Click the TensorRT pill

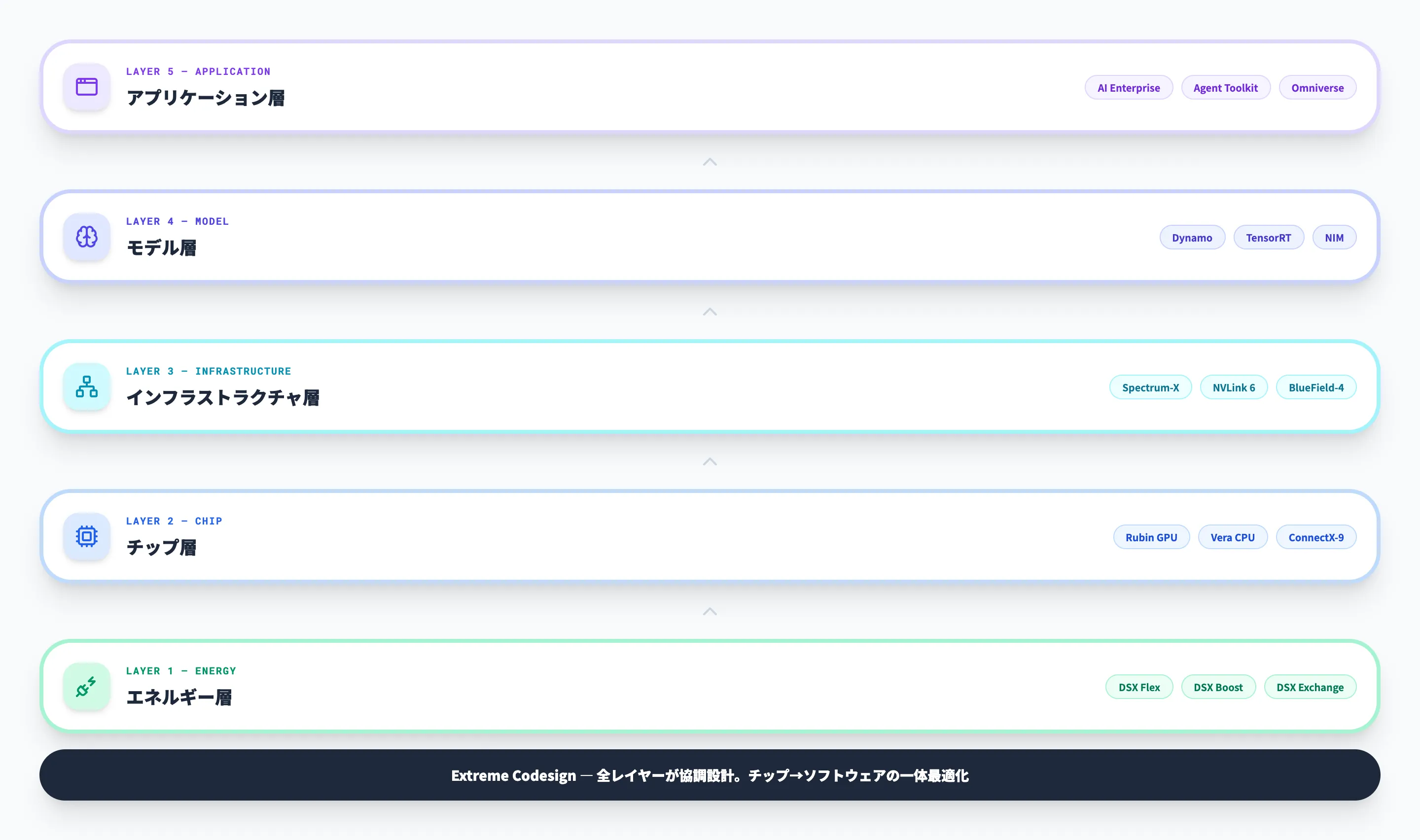(x=1268, y=238)
